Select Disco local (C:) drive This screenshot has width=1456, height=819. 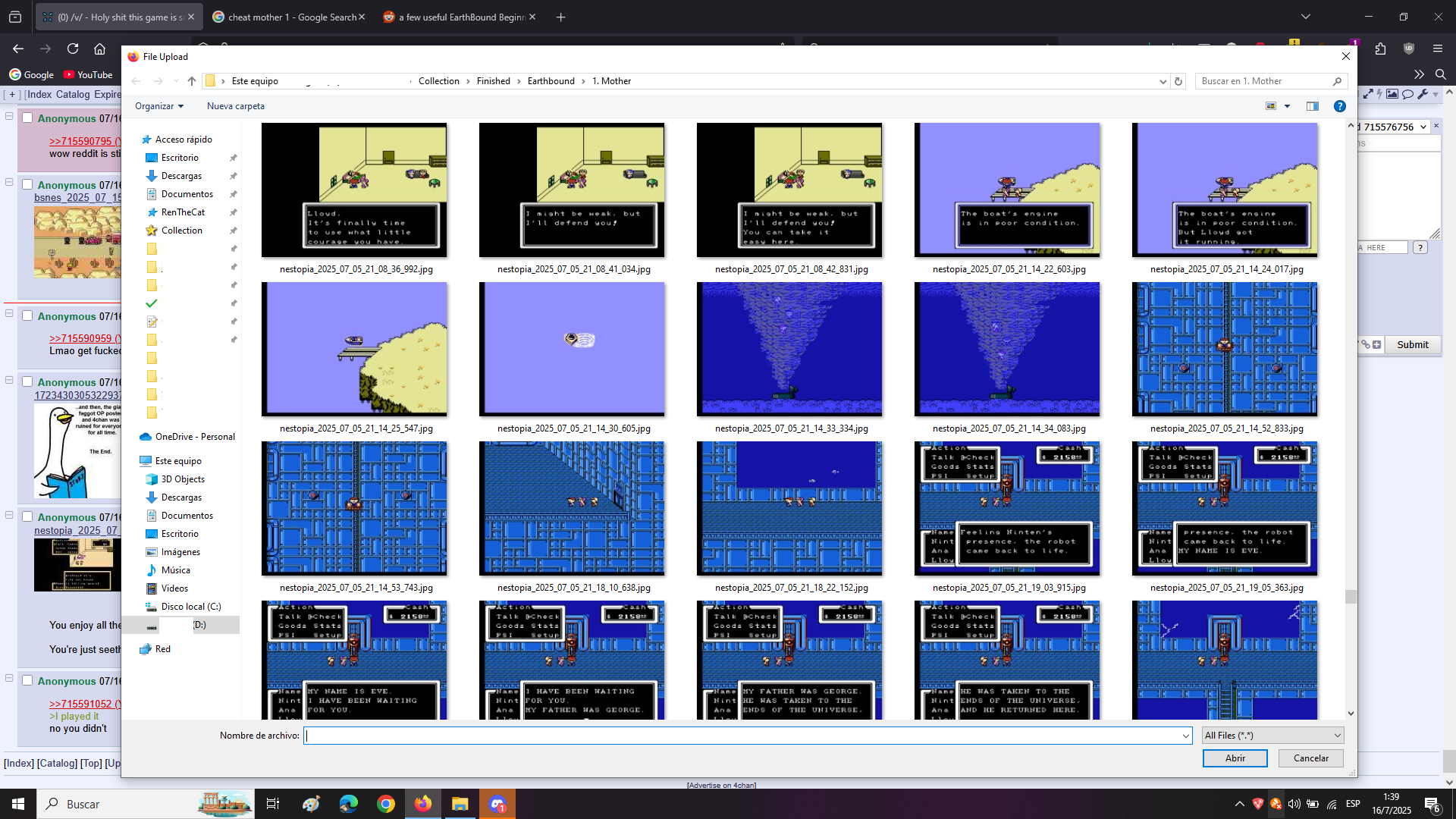point(191,607)
